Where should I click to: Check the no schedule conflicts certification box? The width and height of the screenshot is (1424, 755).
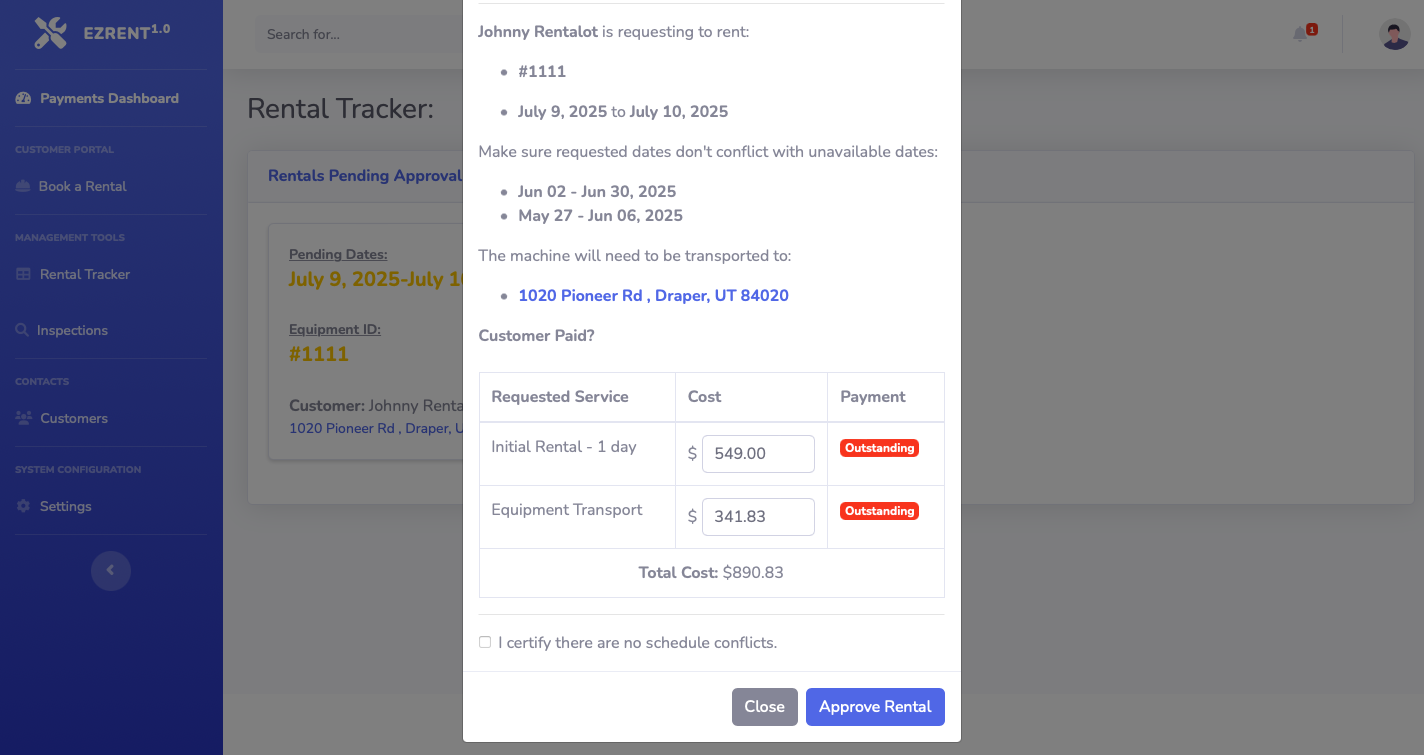[485, 642]
